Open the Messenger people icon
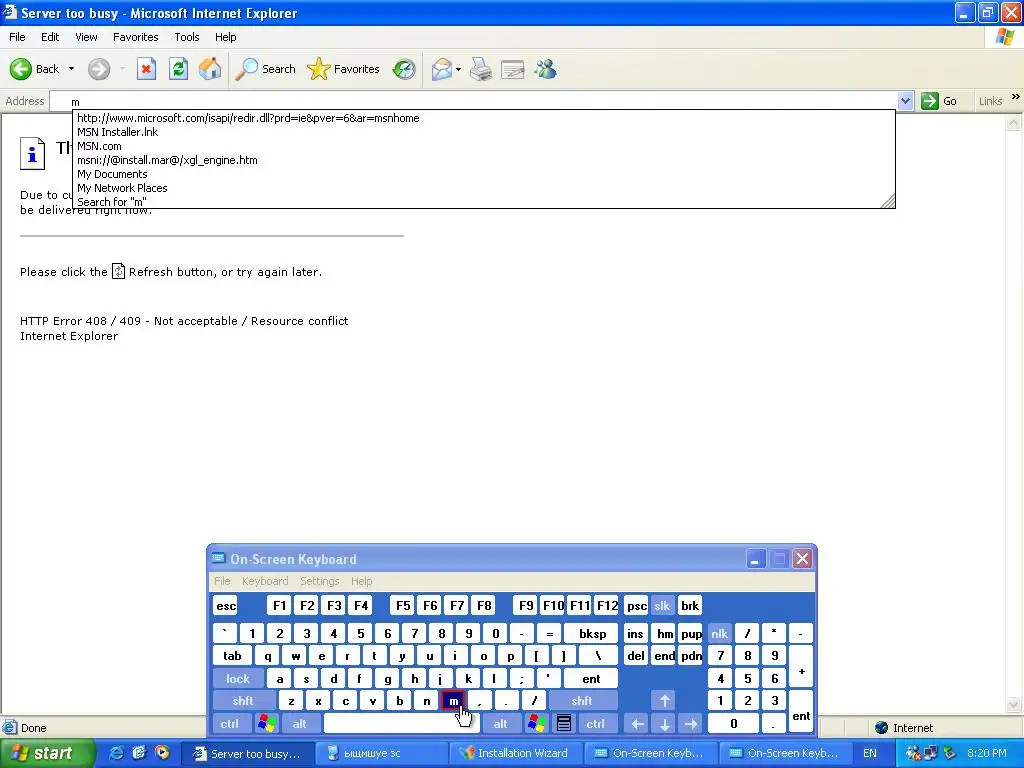 pos(545,69)
